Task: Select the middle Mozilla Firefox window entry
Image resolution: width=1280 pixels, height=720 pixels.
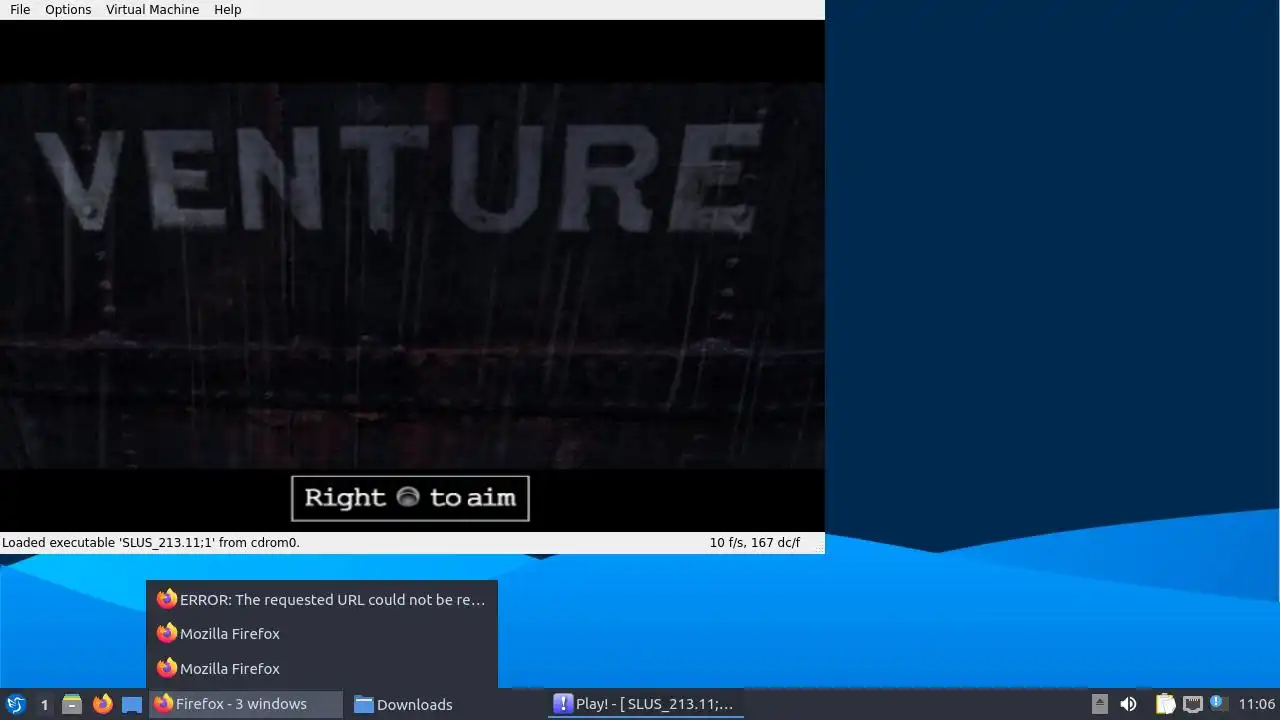Action: 321,633
